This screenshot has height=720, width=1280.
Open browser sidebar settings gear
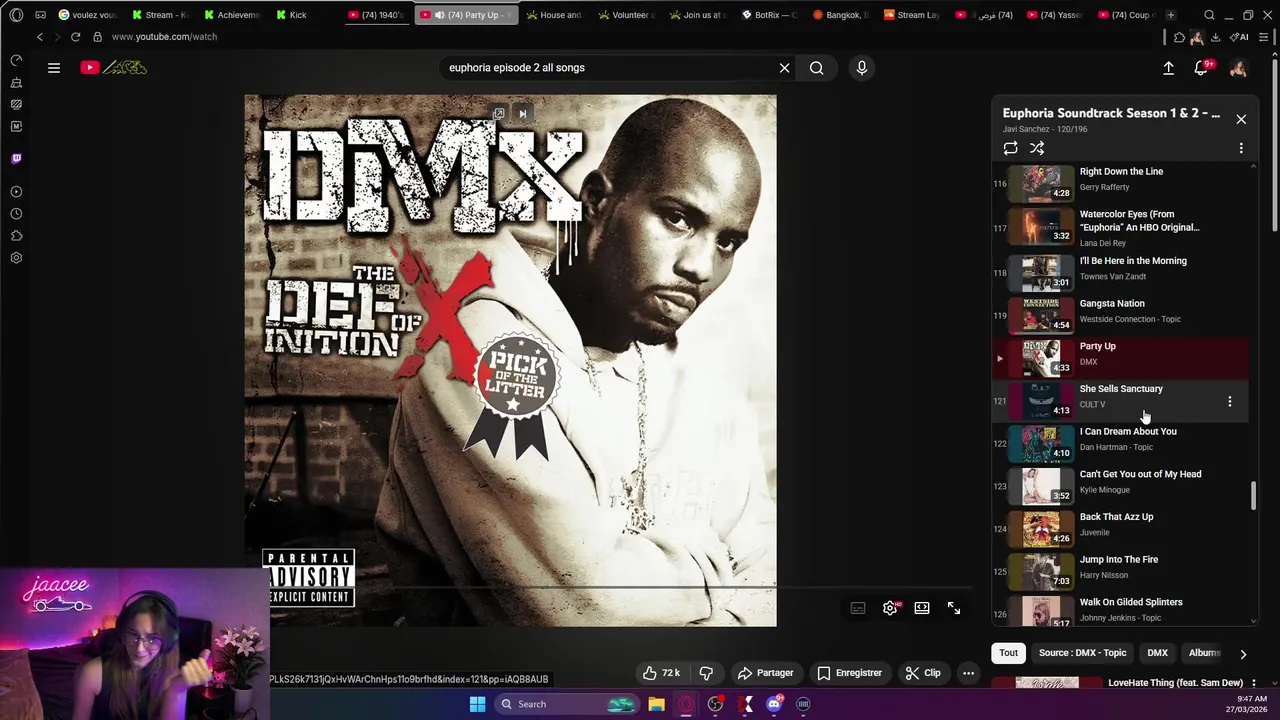pos(16,258)
